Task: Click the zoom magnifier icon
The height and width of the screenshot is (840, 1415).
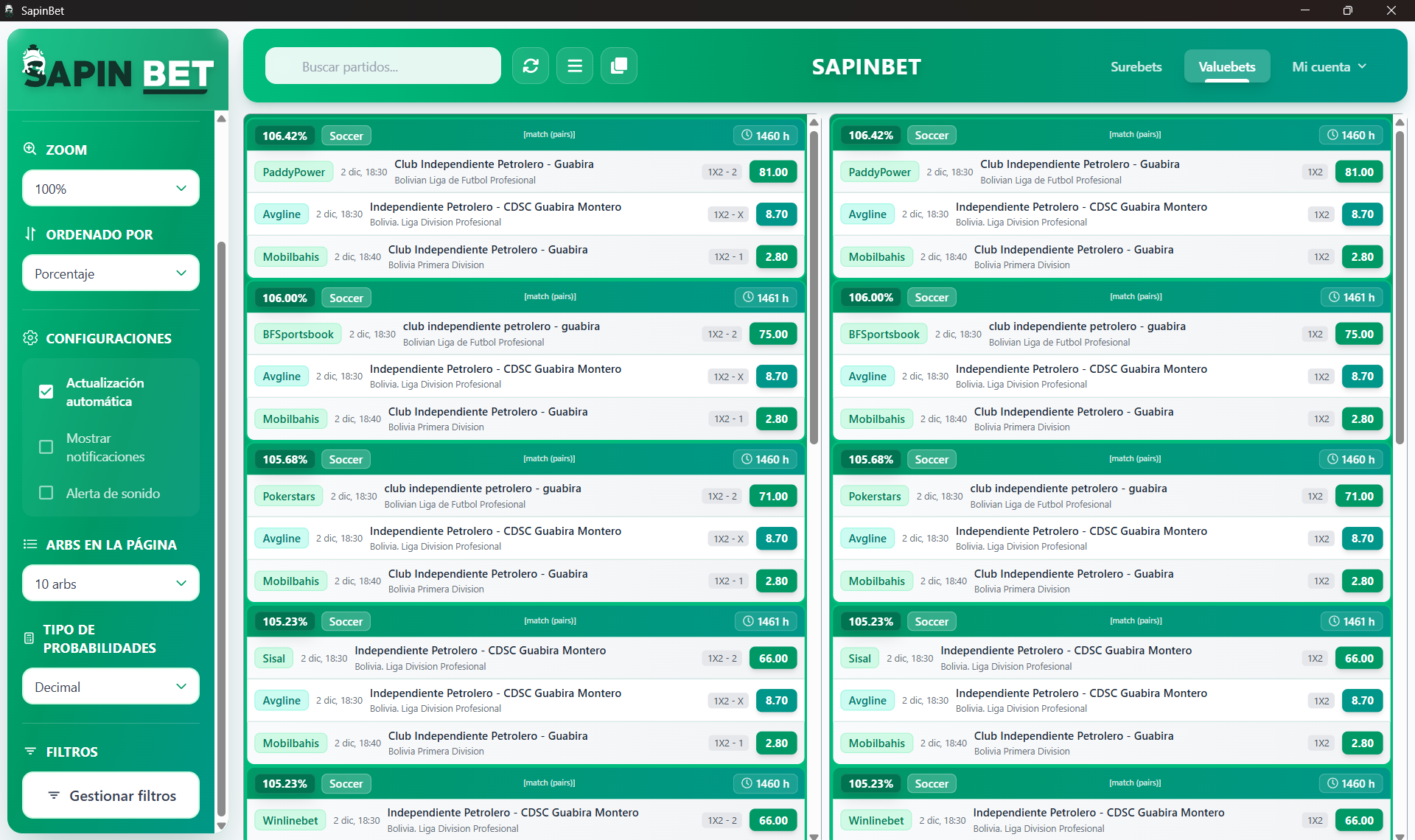Action: pyautogui.click(x=30, y=149)
